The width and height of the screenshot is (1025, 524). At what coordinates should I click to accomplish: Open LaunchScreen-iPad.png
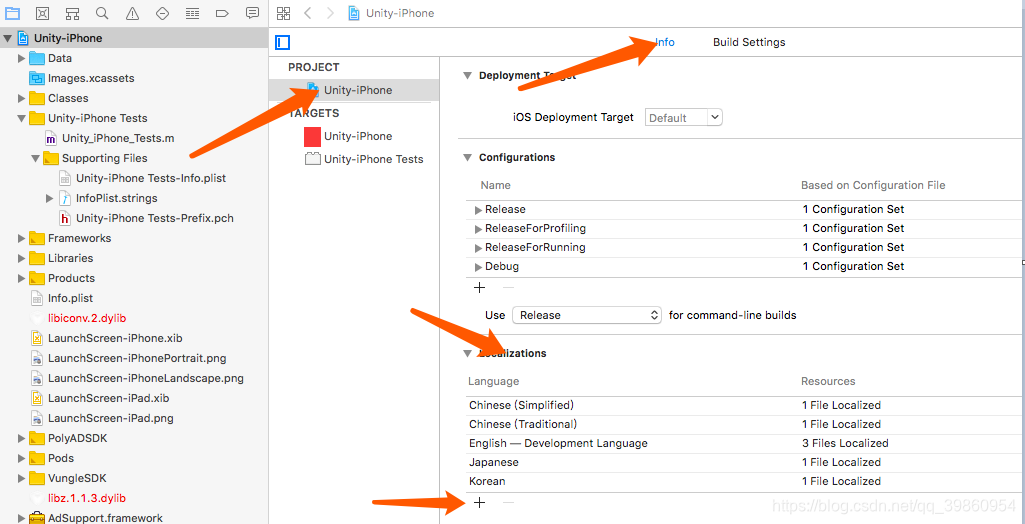click(110, 418)
